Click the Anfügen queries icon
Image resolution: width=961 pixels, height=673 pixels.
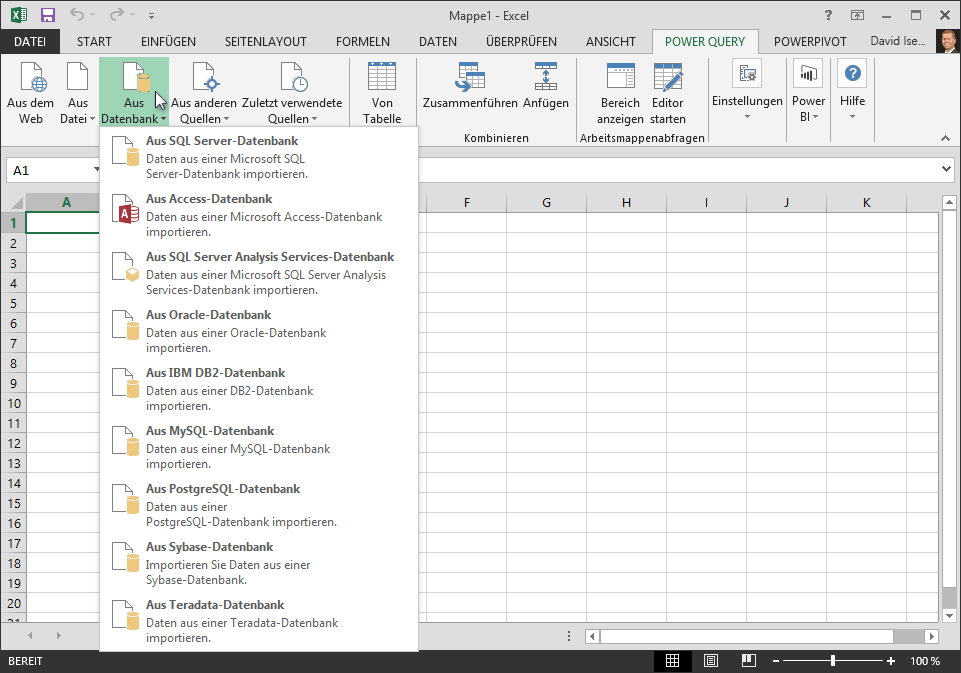545,85
